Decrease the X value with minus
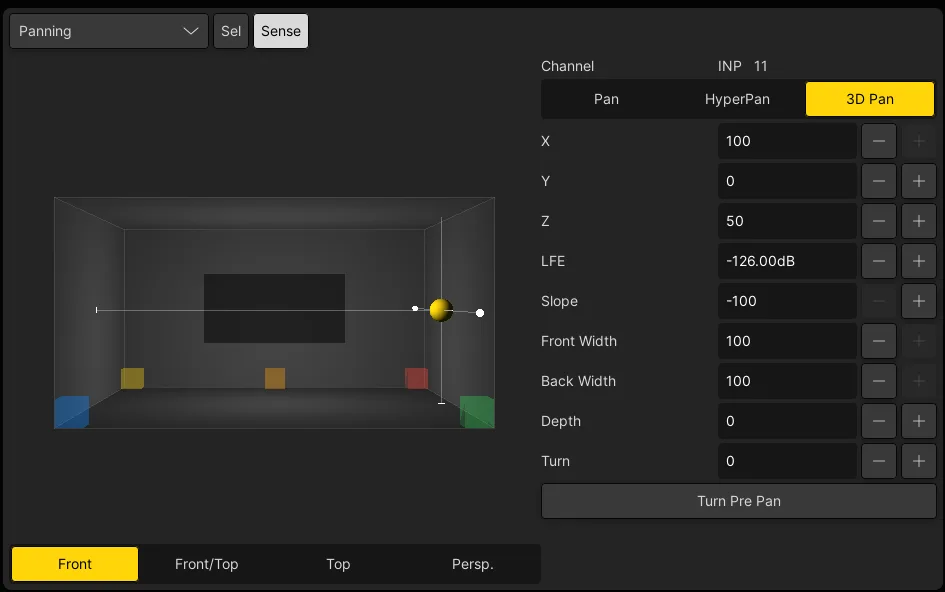The height and width of the screenshot is (592, 945). coord(879,141)
